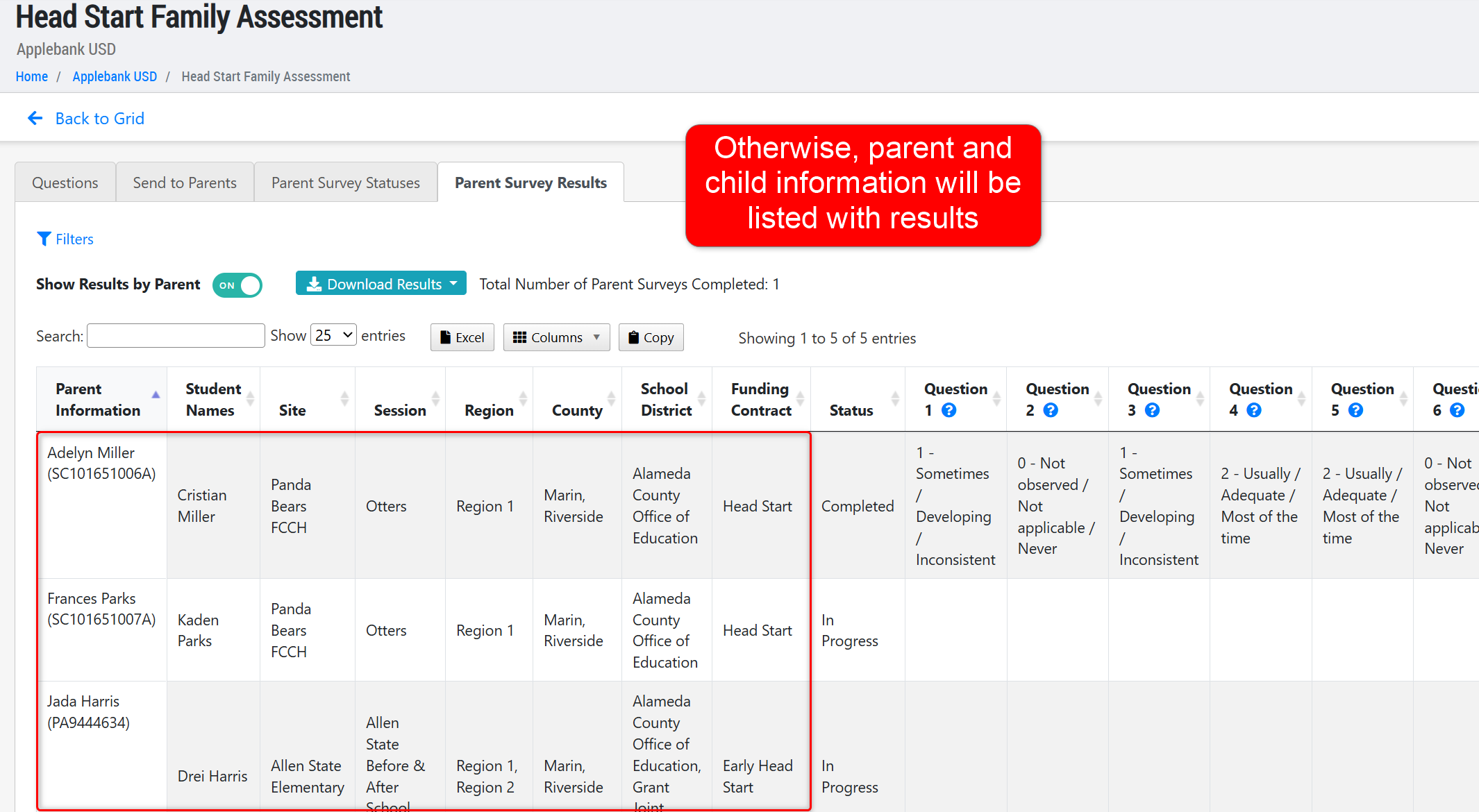Click the Question 2 help icon
The image size is (1479, 812).
point(1051,410)
